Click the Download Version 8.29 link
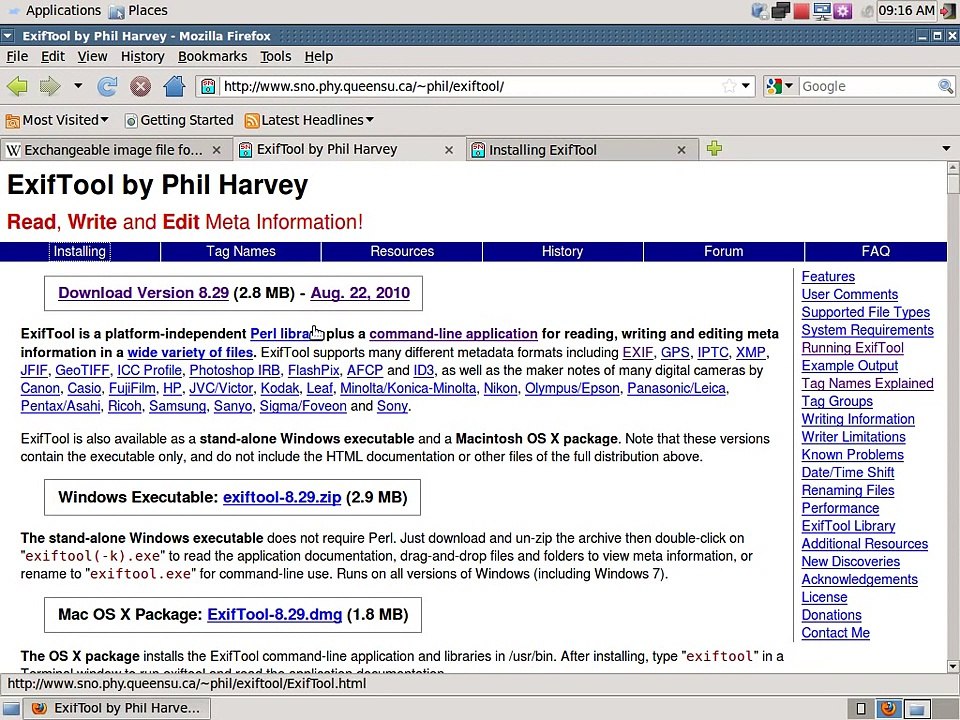The width and height of the screenshot is (960, 720). (x=143, y=293)
